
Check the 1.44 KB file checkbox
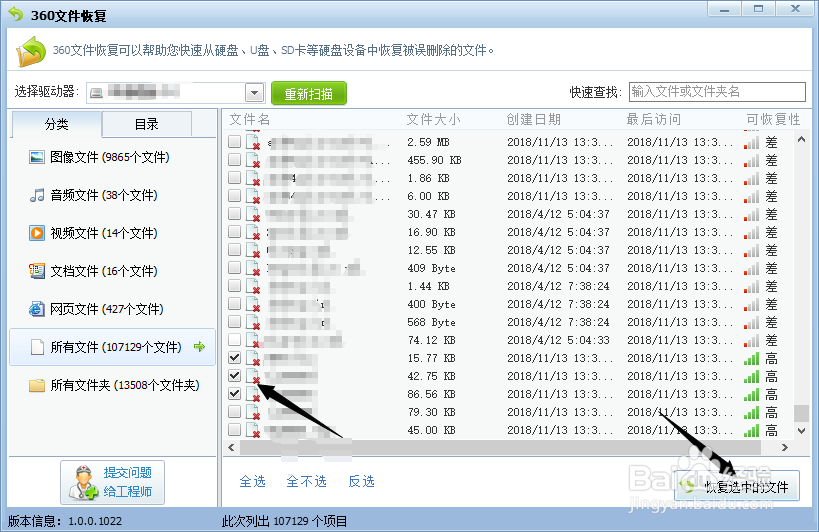pyautogui.click(x=235, y=286)
